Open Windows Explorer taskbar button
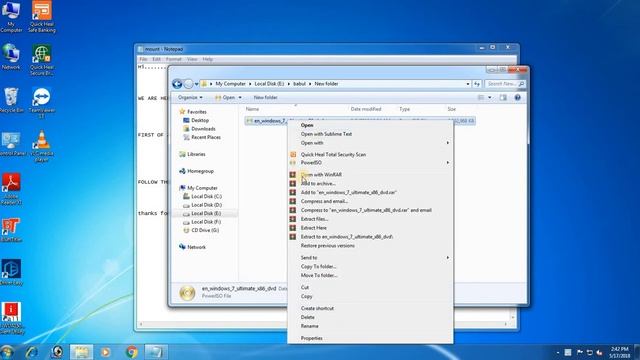Image resolution: width=640 pixels, height=360 pixels. point(81,352)
